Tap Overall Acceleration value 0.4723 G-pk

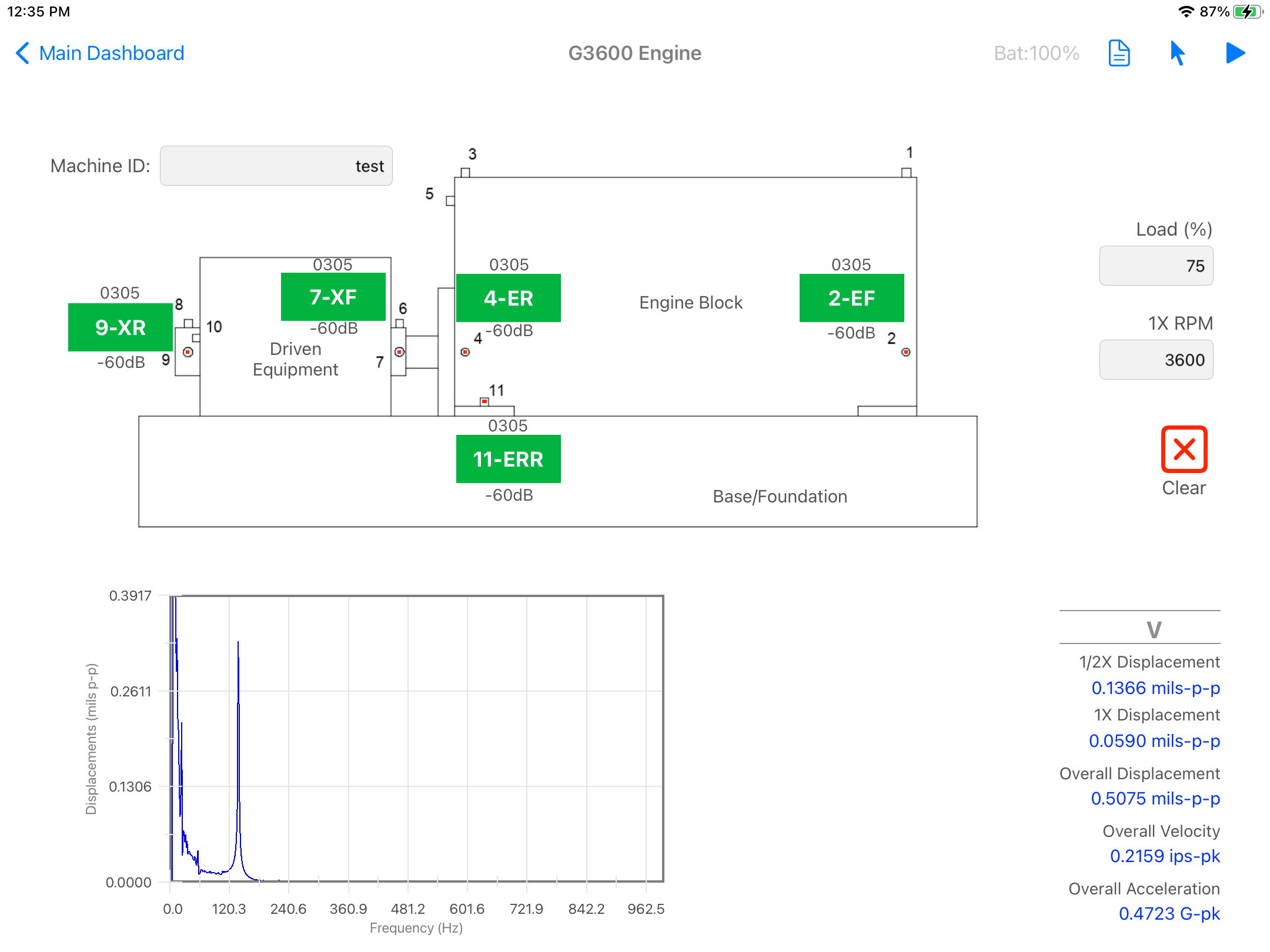[x=1169, y=913]
